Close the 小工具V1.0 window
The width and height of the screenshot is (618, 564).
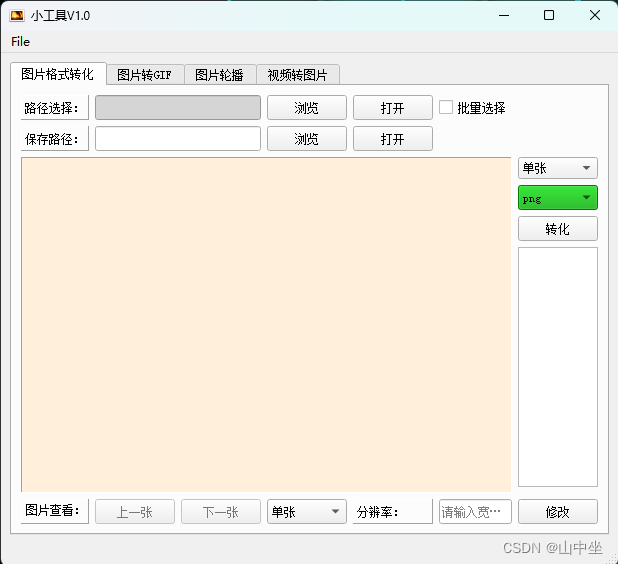tap(595, 15)
